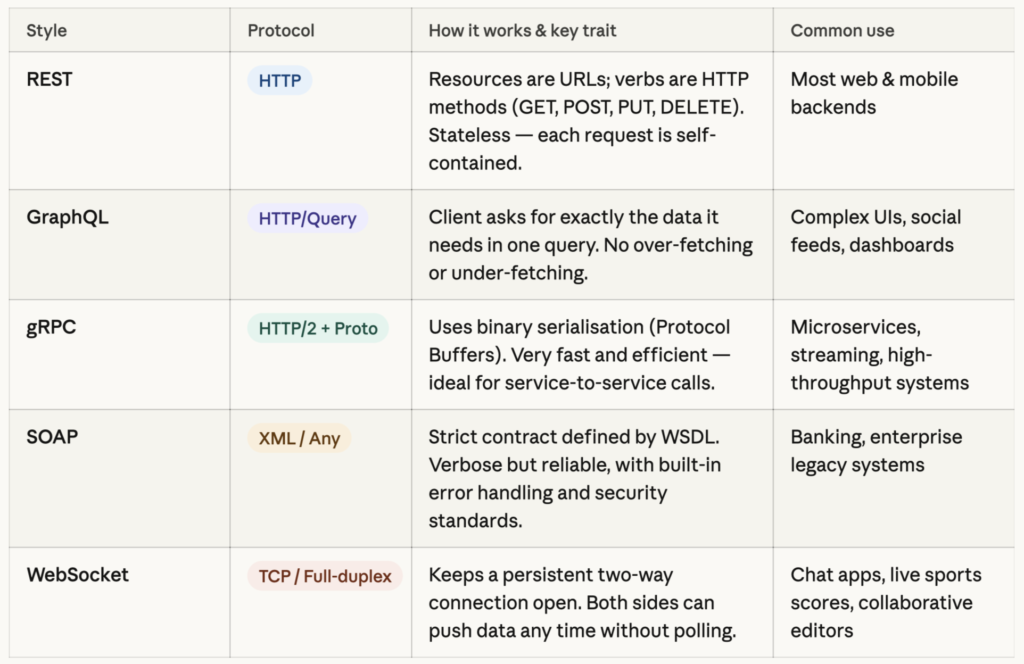The width and height of the screenshot is (1024, 664).
Task: Click the GraphQL row label
Action: coord(67,217)
